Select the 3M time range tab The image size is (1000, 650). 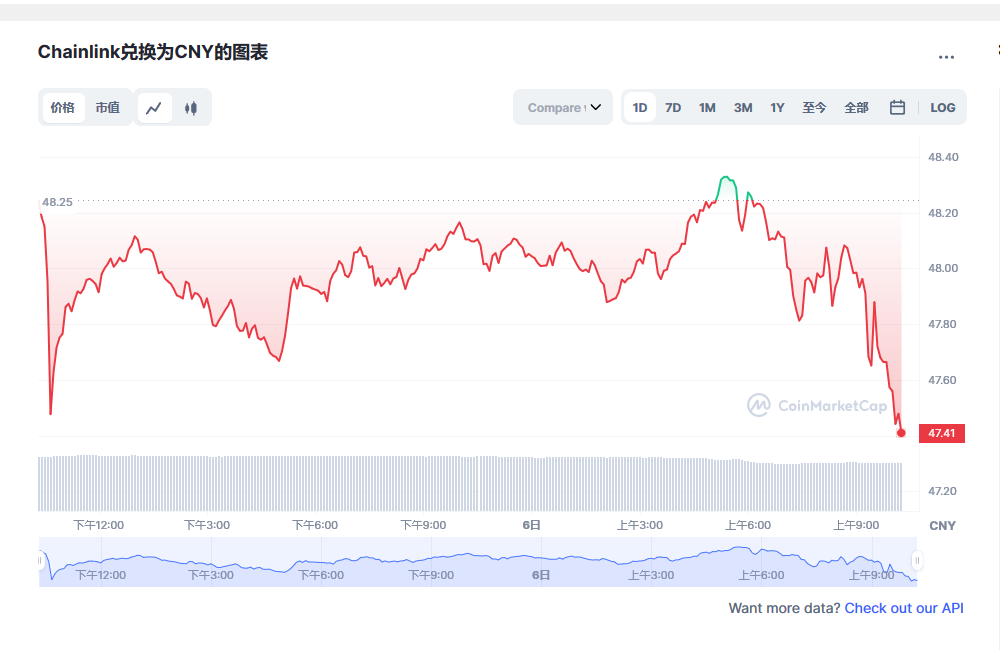tap(743, 107)
